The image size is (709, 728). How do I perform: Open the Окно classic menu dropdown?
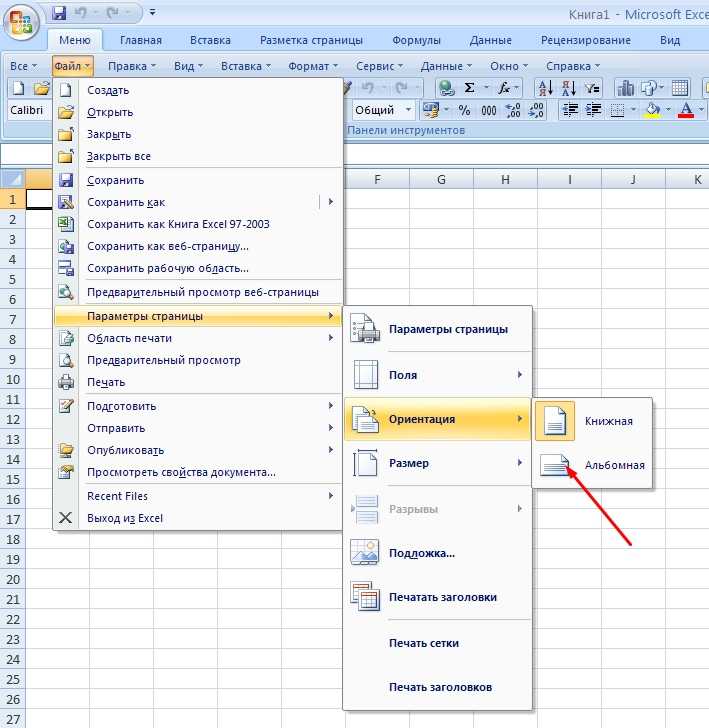[x=509, y=66]
